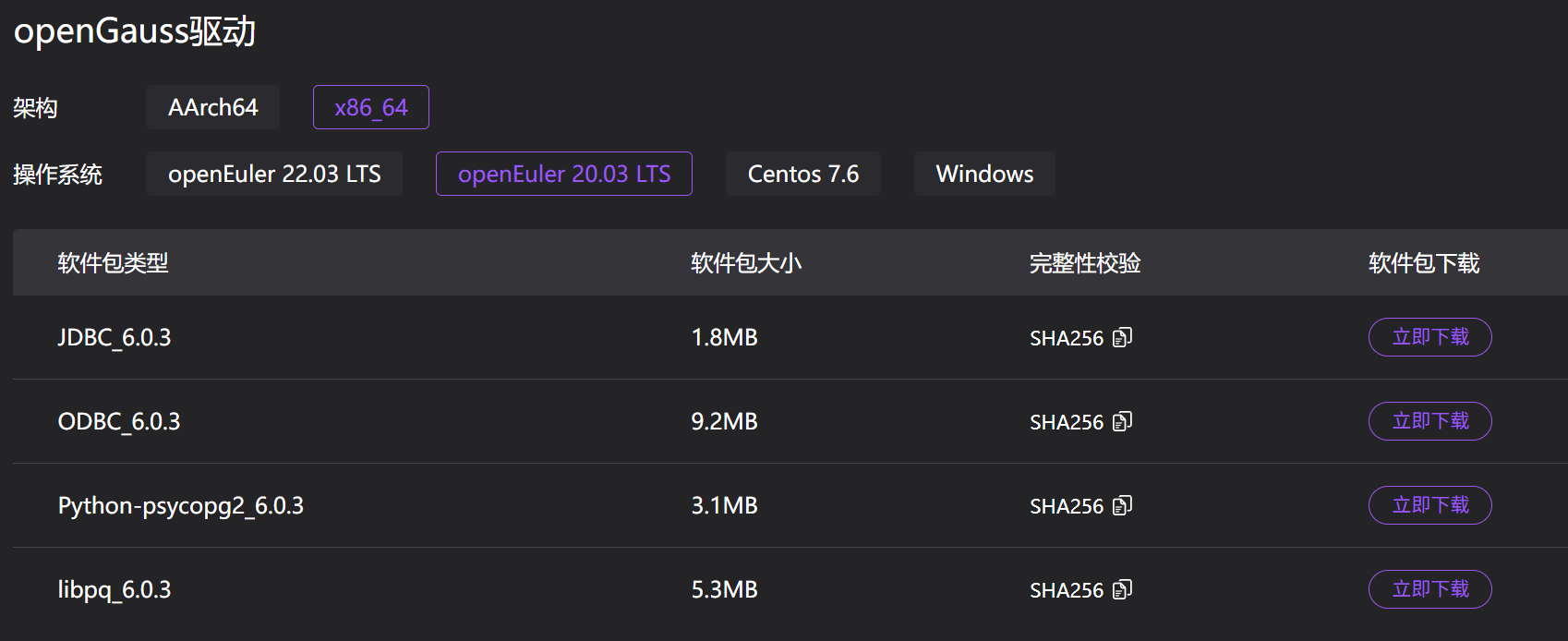The image size is (1568, 641).
Task: Select AArch64 architecture
Action: coord(212,107)
